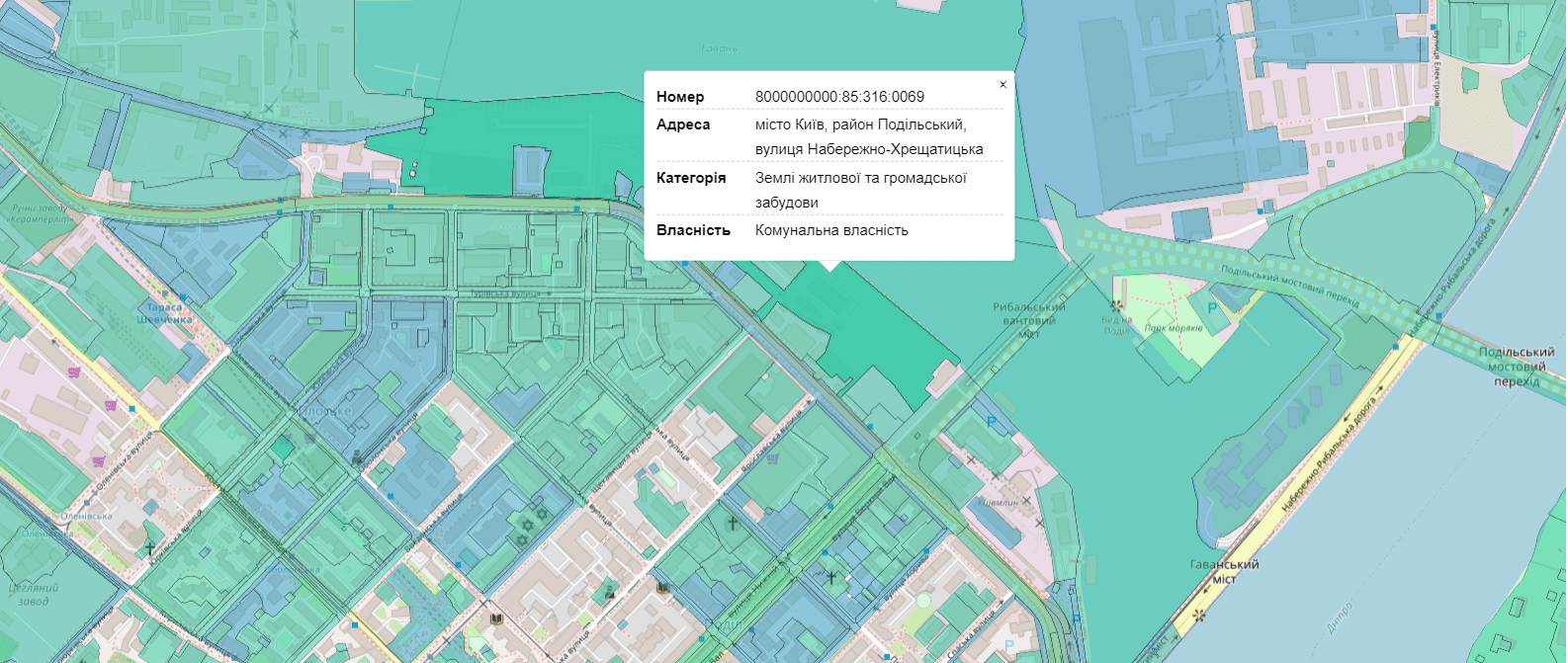Click the Цегляний завод label

pos(33,594)
